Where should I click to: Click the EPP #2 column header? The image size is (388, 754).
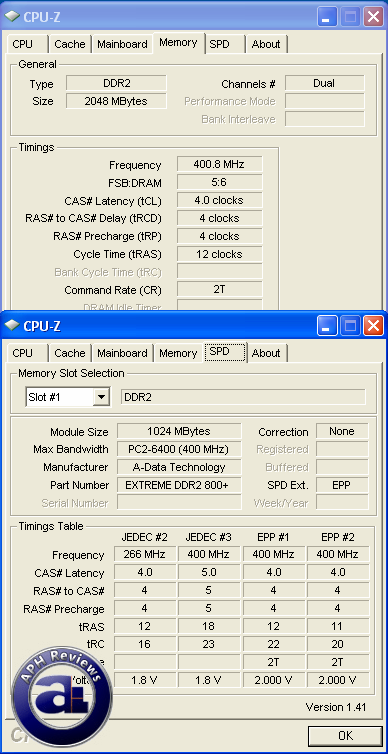tap(338, 537)
